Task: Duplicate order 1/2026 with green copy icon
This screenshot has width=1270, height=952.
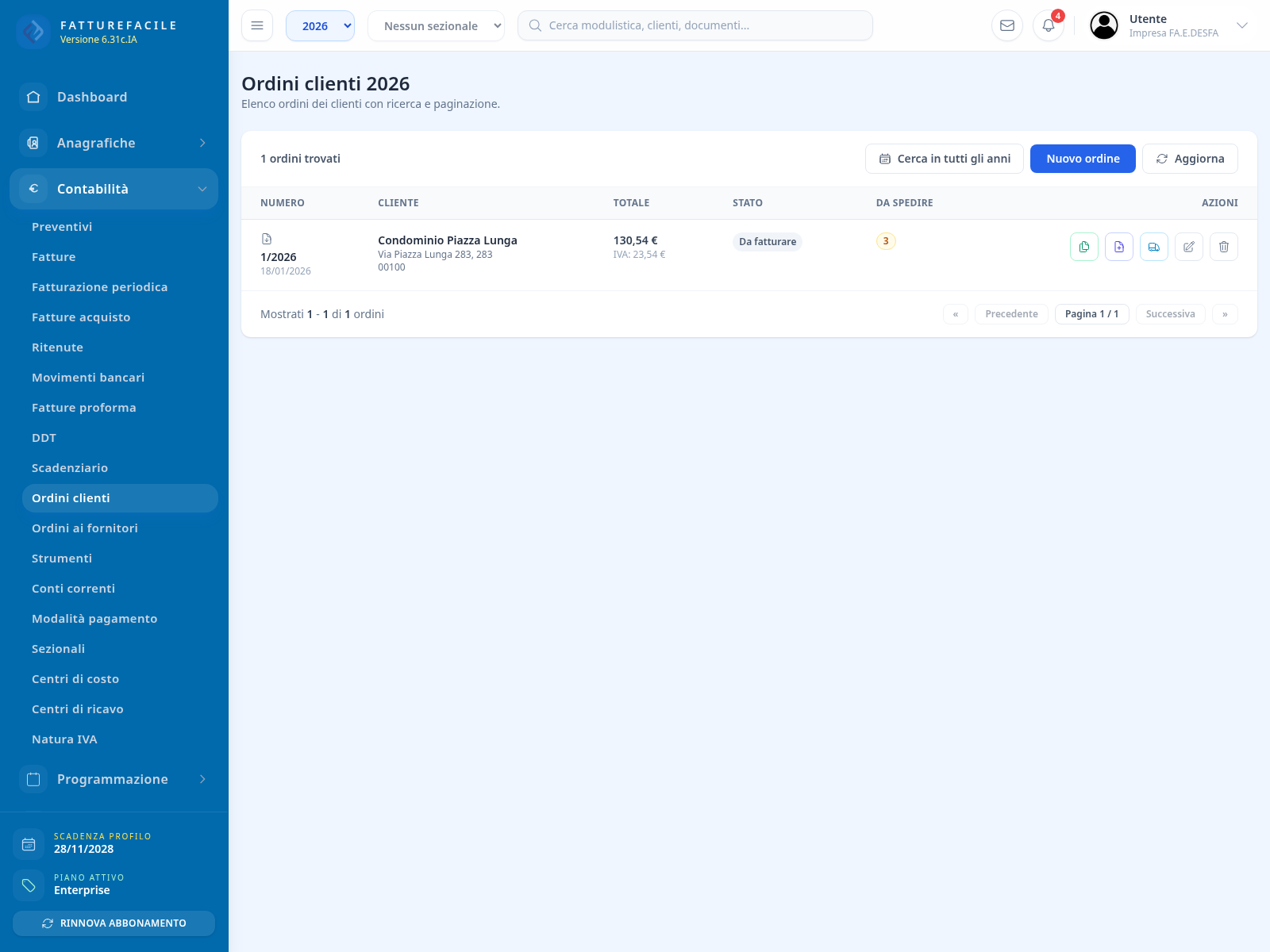Action: [1084, 247]
